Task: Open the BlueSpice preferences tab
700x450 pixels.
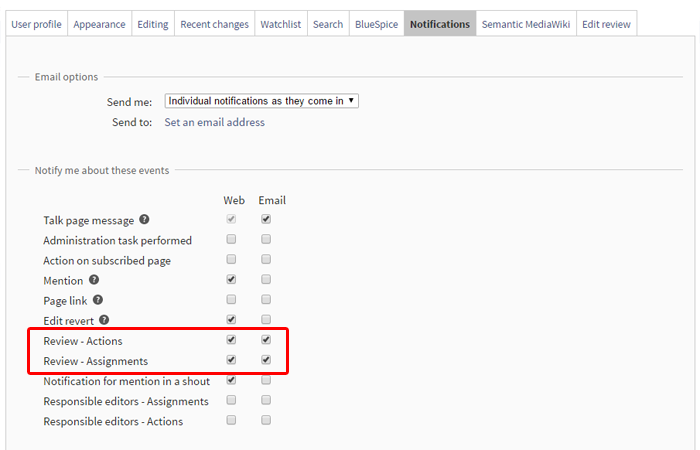Action: [376, 24]
